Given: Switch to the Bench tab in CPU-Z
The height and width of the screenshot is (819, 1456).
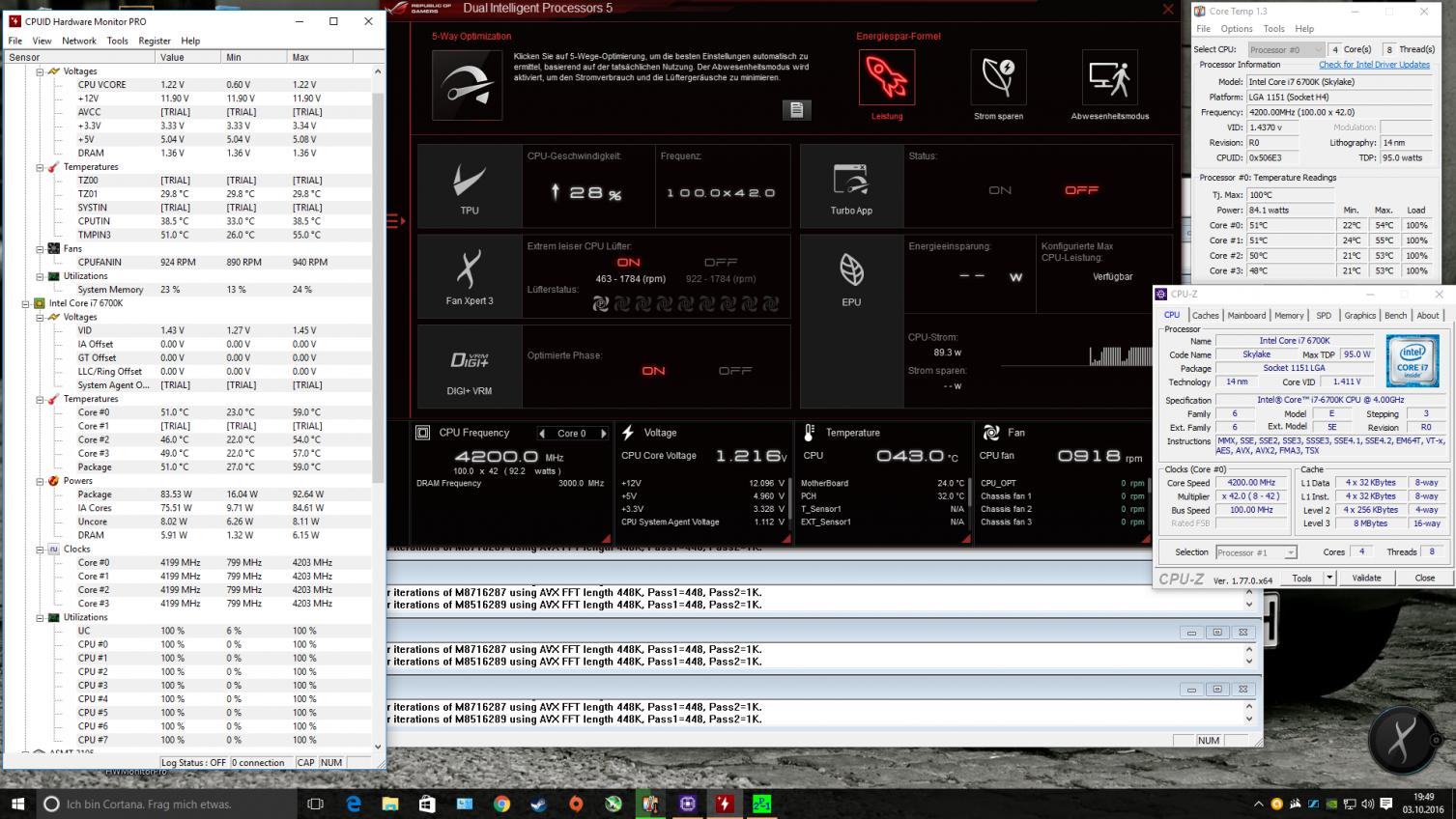Looking at the screenshot, I should coord(1395,315).
